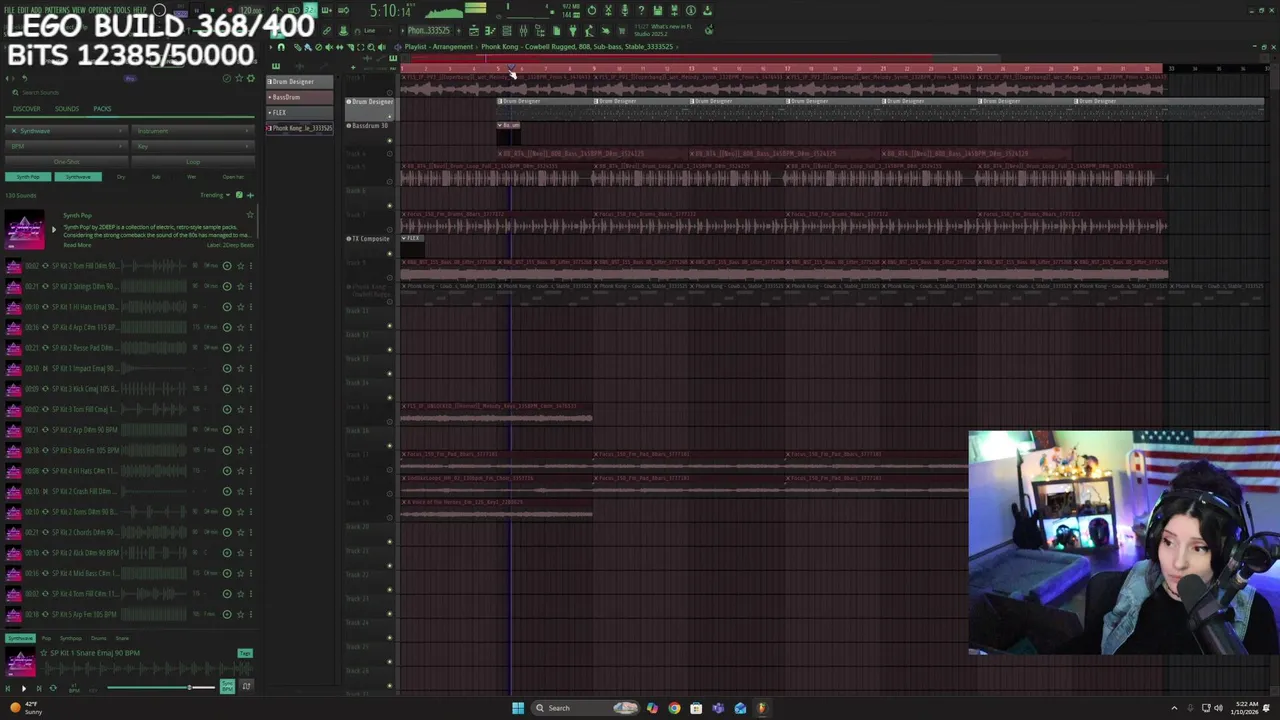
Task: Select Drum Designer in the picker panel
Action: [300, 81]
